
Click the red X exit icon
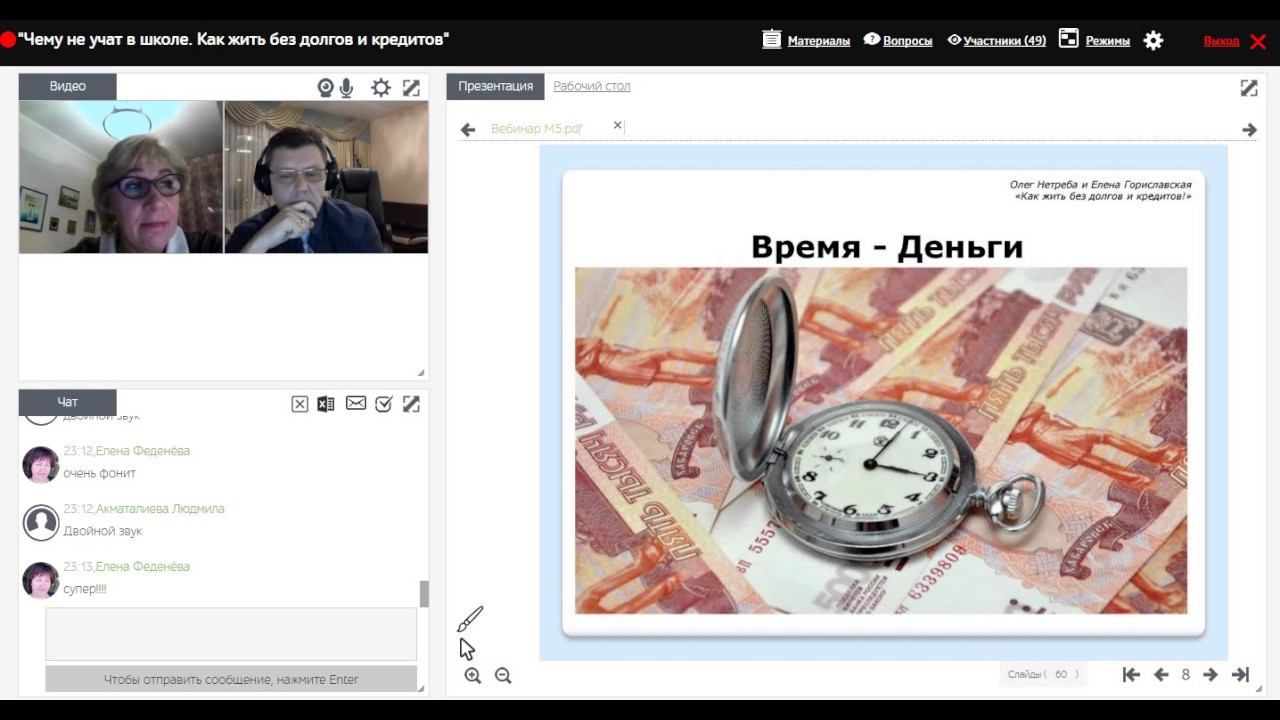tap(1258, 41)
